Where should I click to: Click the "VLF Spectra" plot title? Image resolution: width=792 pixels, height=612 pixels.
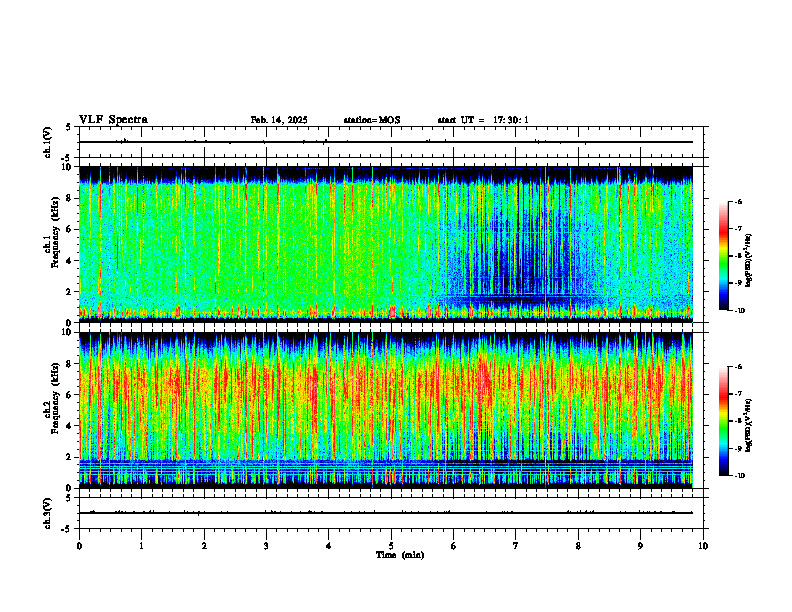113,120
